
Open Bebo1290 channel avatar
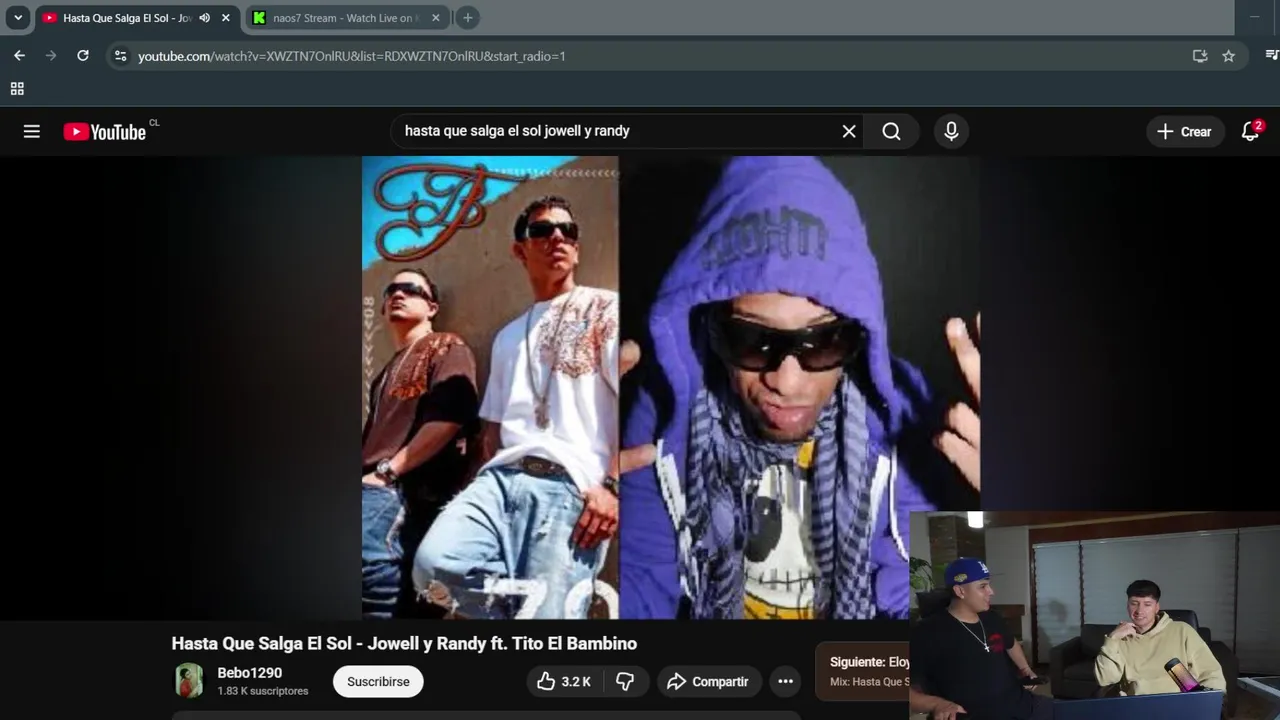189,681
